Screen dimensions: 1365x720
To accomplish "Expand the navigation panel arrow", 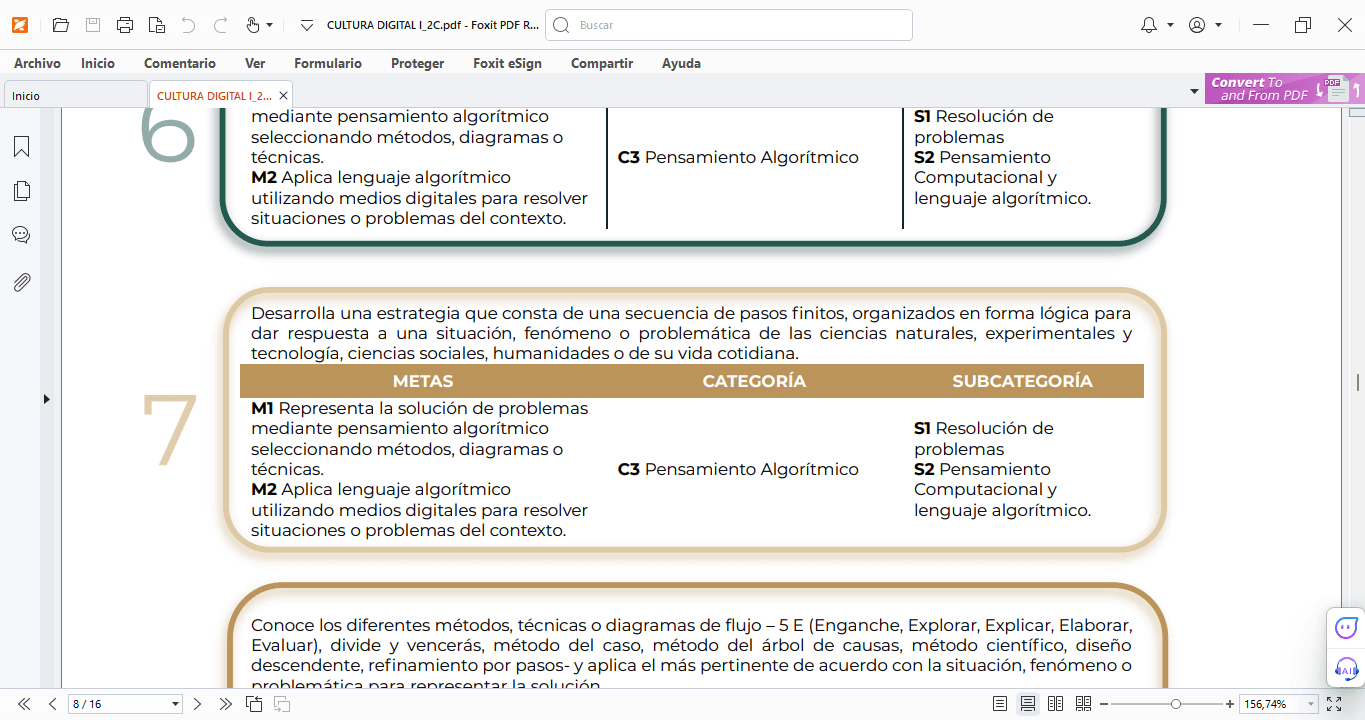I will [47, 399].
